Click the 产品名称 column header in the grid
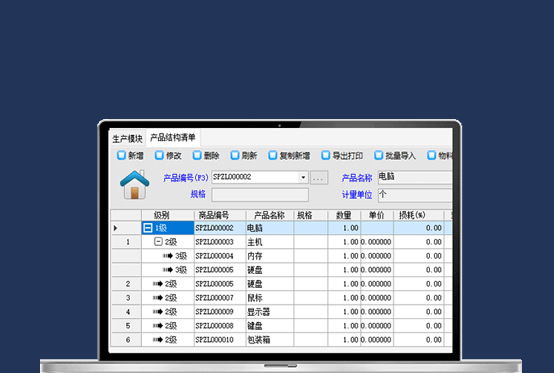 (270, 215)
